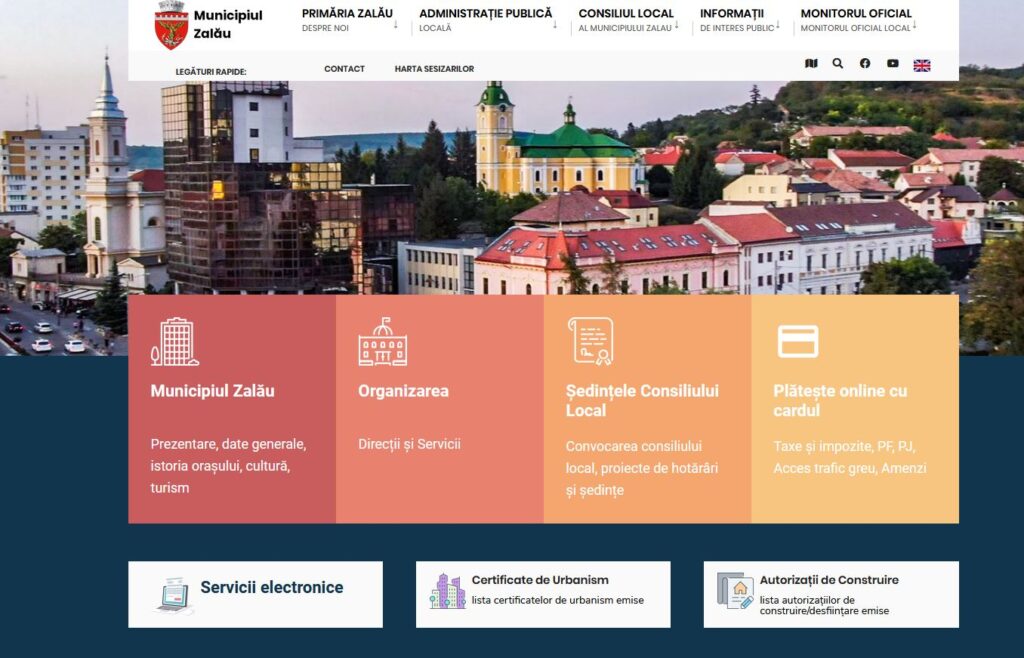Click the search magnifier icon
1024x658 pixels.
pos(838,64)
